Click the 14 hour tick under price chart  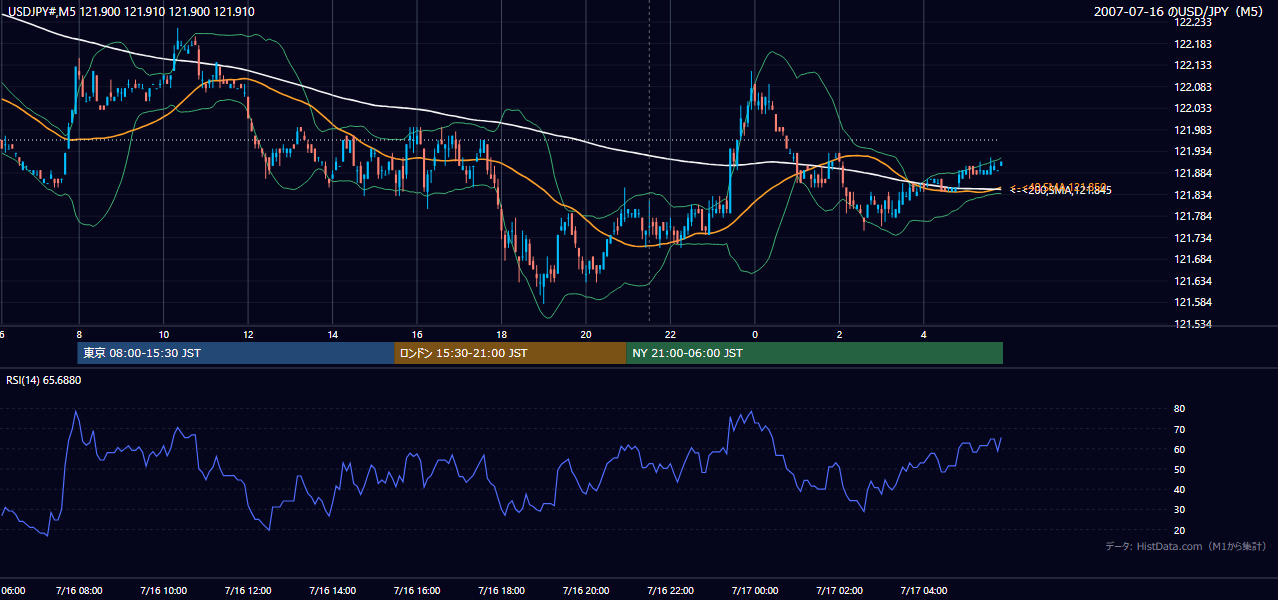pyautogui.click(x=332, y=334)
